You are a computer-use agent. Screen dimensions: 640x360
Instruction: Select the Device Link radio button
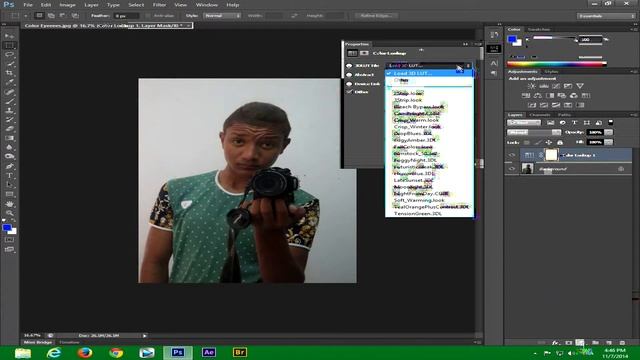click(x=349, y=84)
